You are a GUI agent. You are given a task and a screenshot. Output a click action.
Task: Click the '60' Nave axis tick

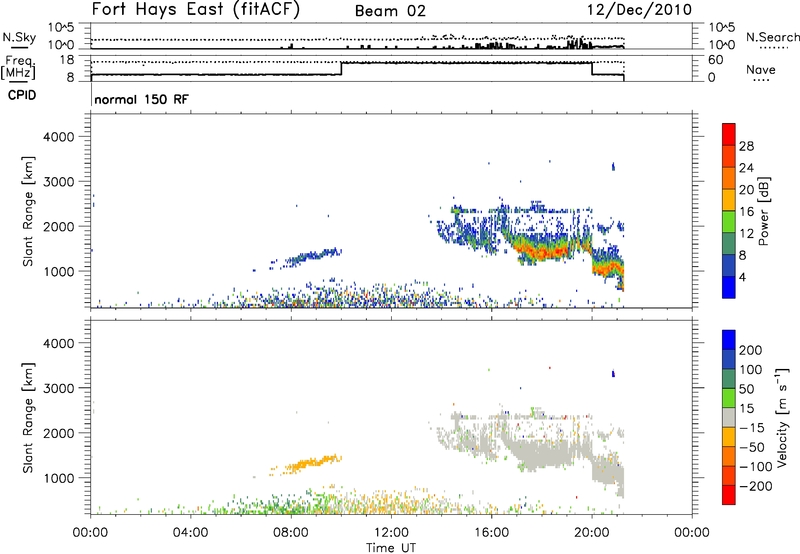[x=716, y=60]
